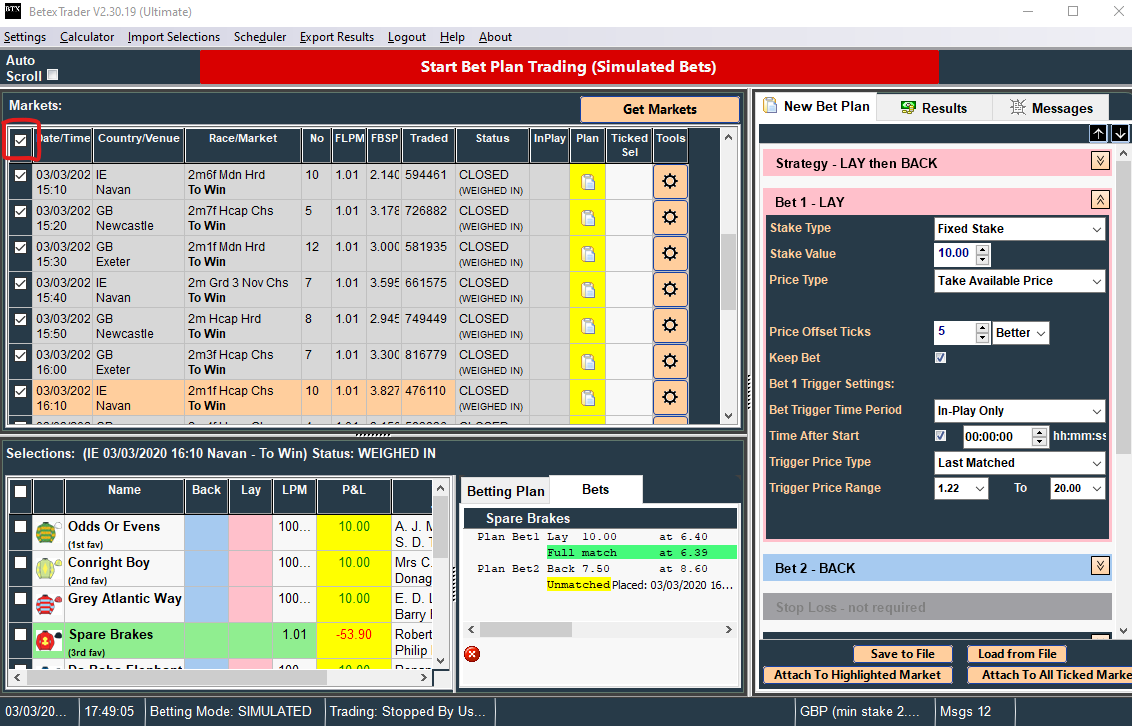Open the Stake Type dropdown
Image resolution: width=1132 pixels, height=726 pixels.
click(1019, 229)
